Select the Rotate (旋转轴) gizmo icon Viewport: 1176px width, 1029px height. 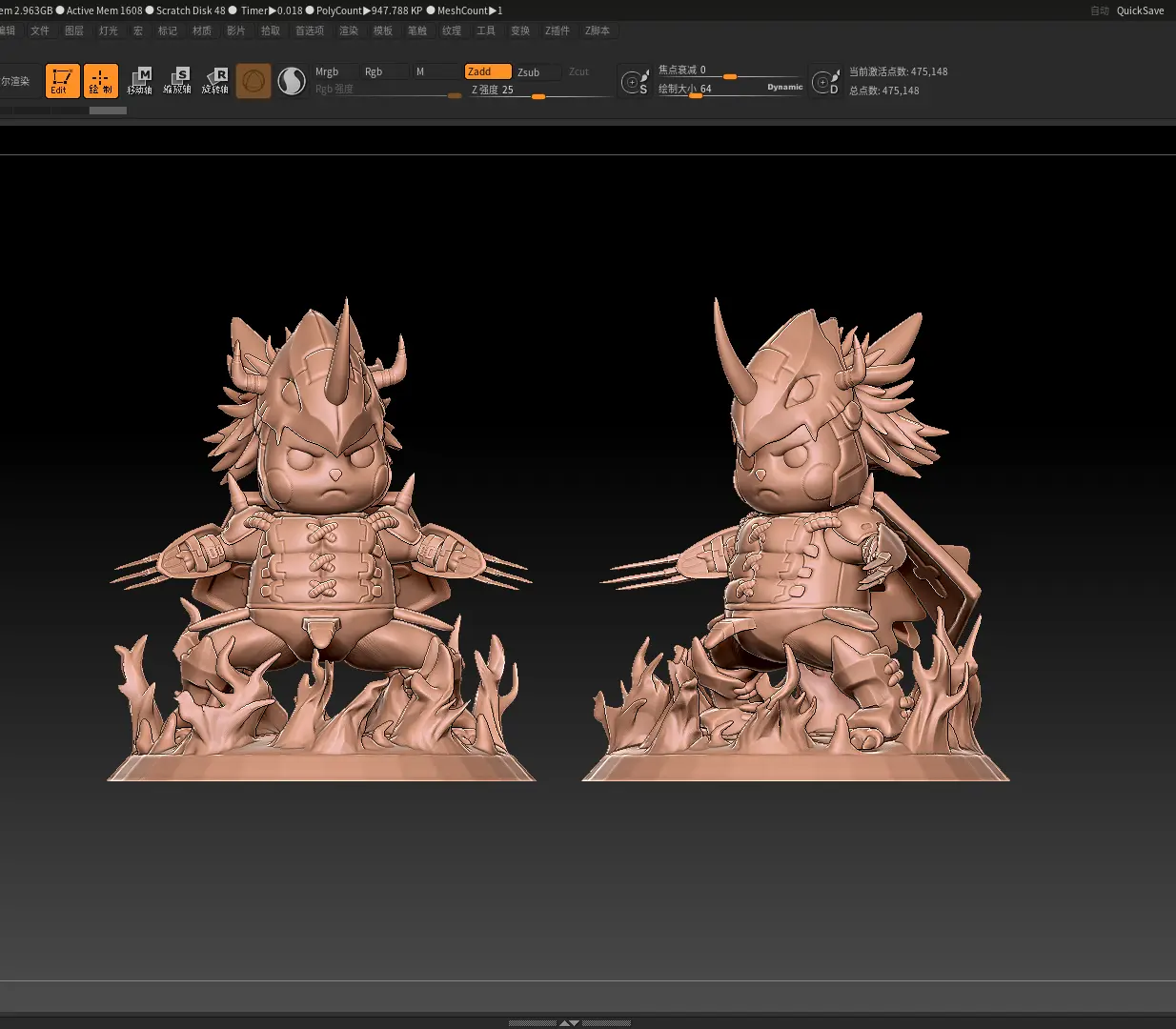click(x=215, y=81)
